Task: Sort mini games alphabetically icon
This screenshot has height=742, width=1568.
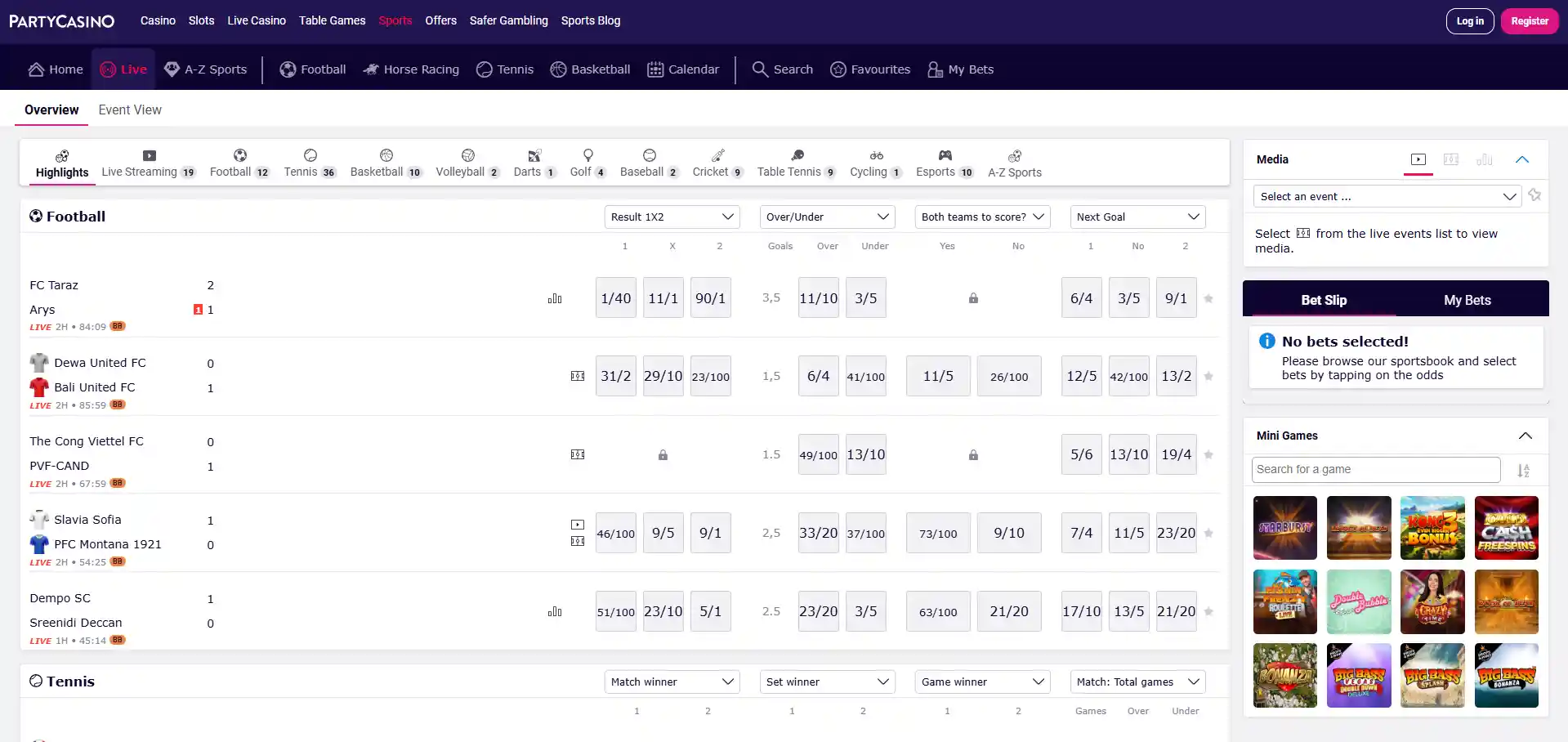Action: pyautogui.click(x=1524, y=471)
